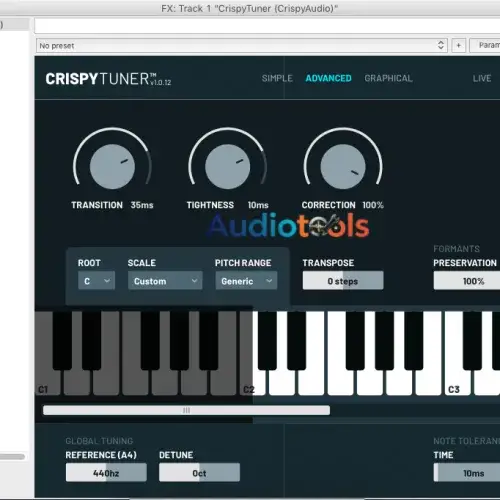Click the Correction knob
500x500 pixels.
pos(343,166)
